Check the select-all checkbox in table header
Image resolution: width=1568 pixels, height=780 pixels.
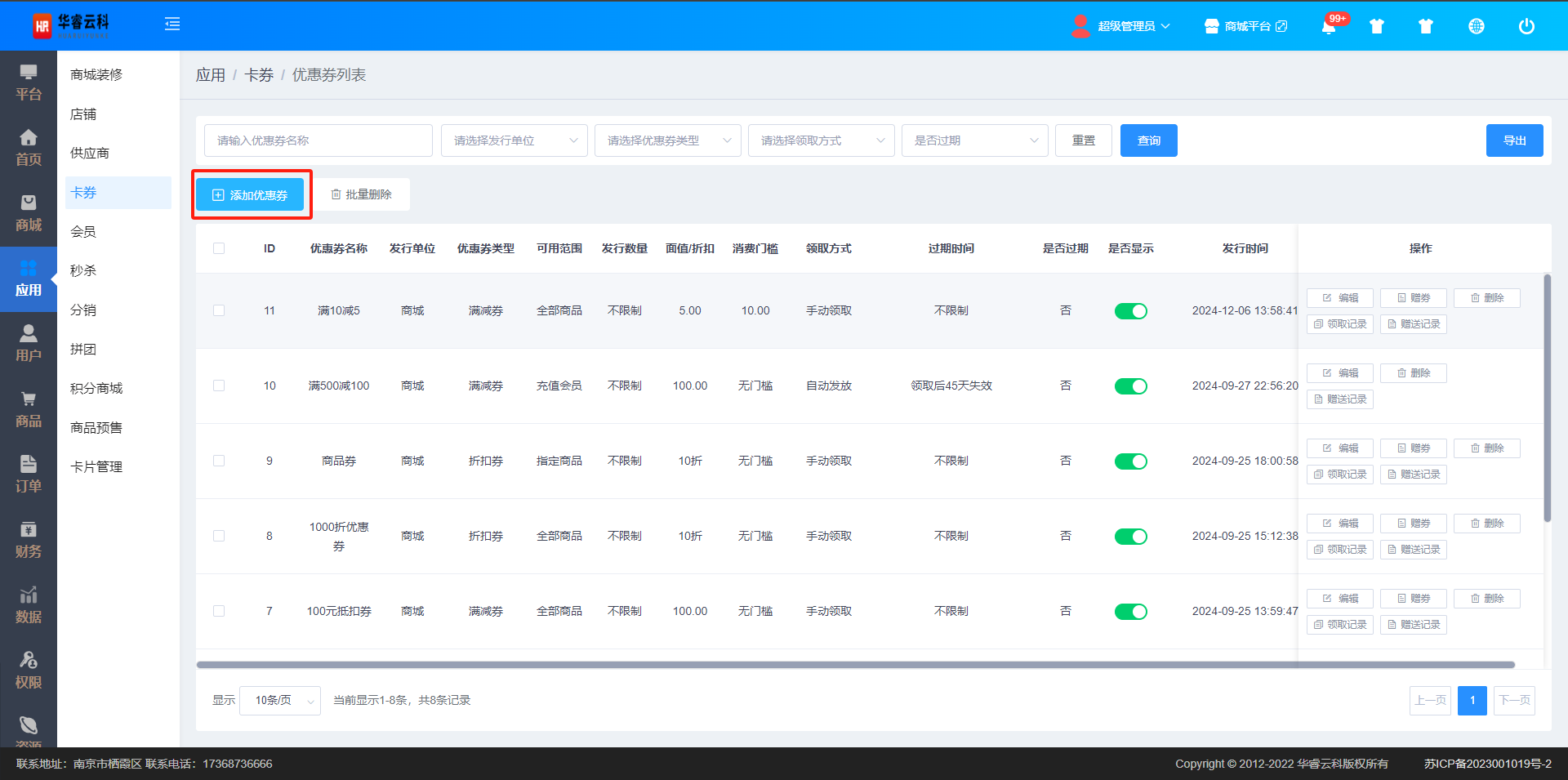coord(219,248)
